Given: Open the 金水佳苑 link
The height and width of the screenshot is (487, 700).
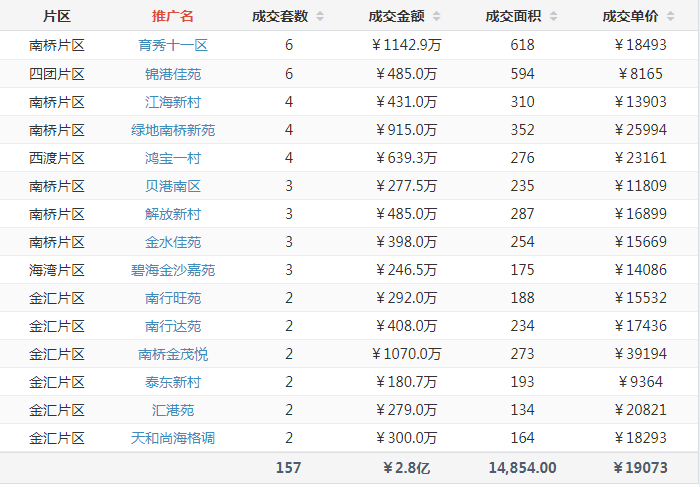Looking at the screenshot, I should tap(173, 242).
